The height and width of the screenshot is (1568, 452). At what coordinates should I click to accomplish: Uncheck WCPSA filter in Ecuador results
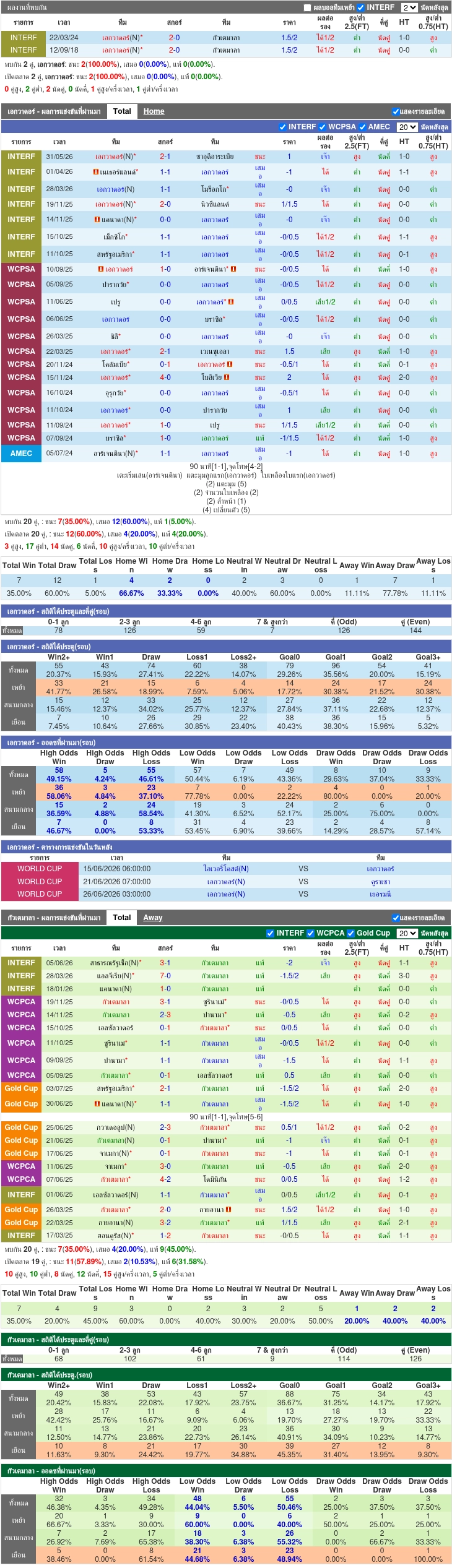coord(322,127)
